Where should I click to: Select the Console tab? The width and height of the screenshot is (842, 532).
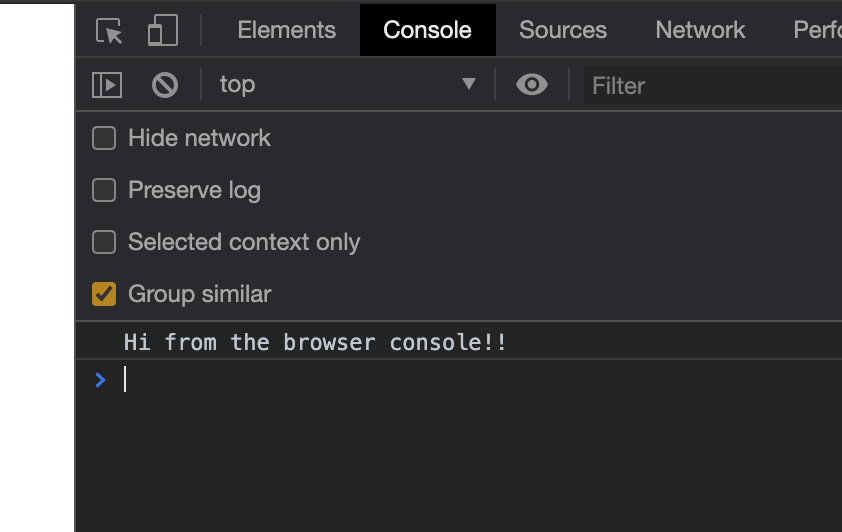point(427,30)
